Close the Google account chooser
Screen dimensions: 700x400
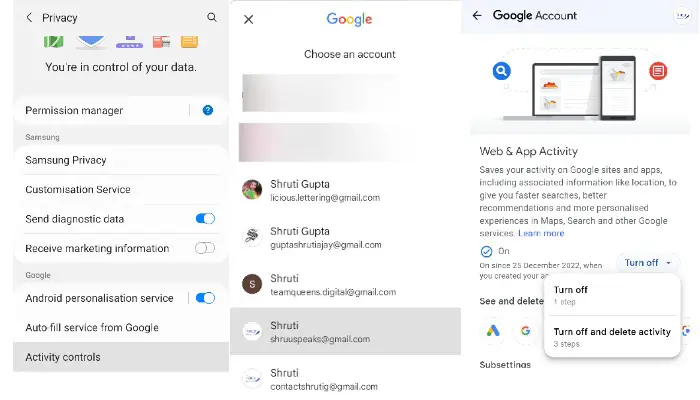[x=249, y=19]
